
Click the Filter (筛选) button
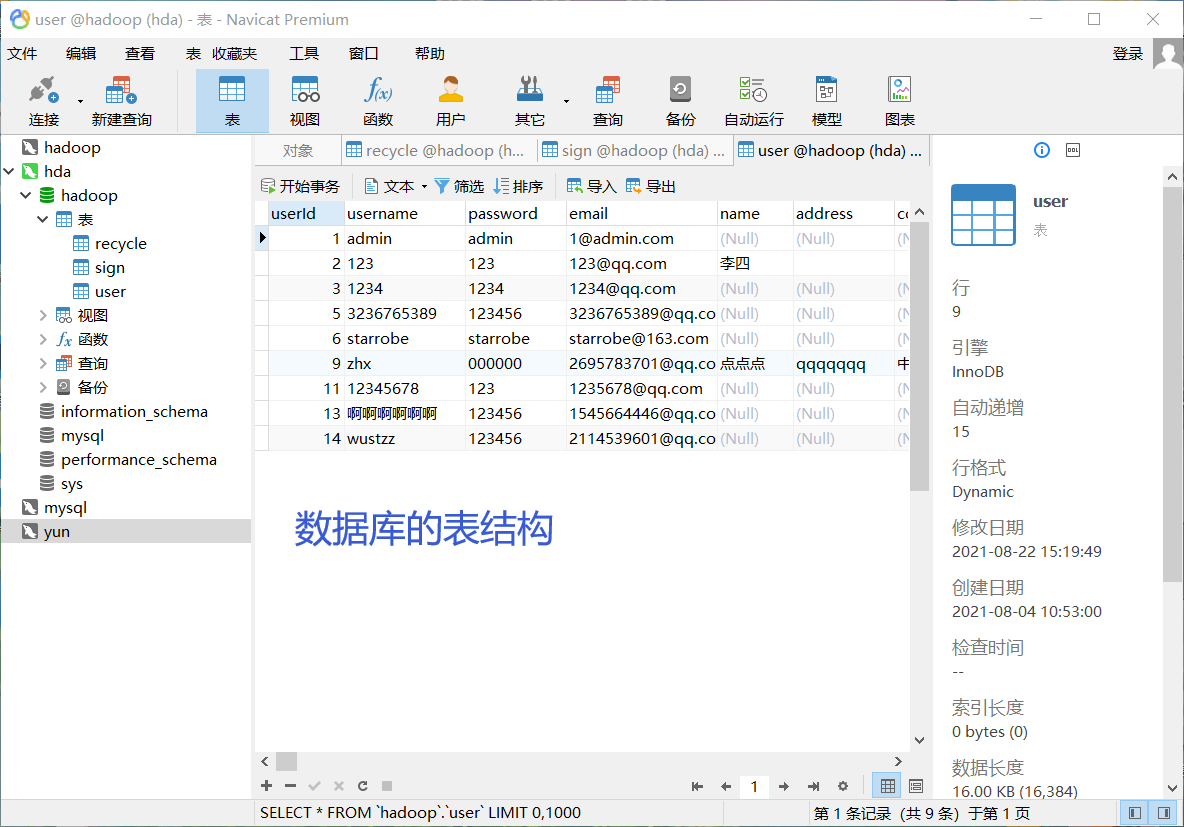pos(459,187)
